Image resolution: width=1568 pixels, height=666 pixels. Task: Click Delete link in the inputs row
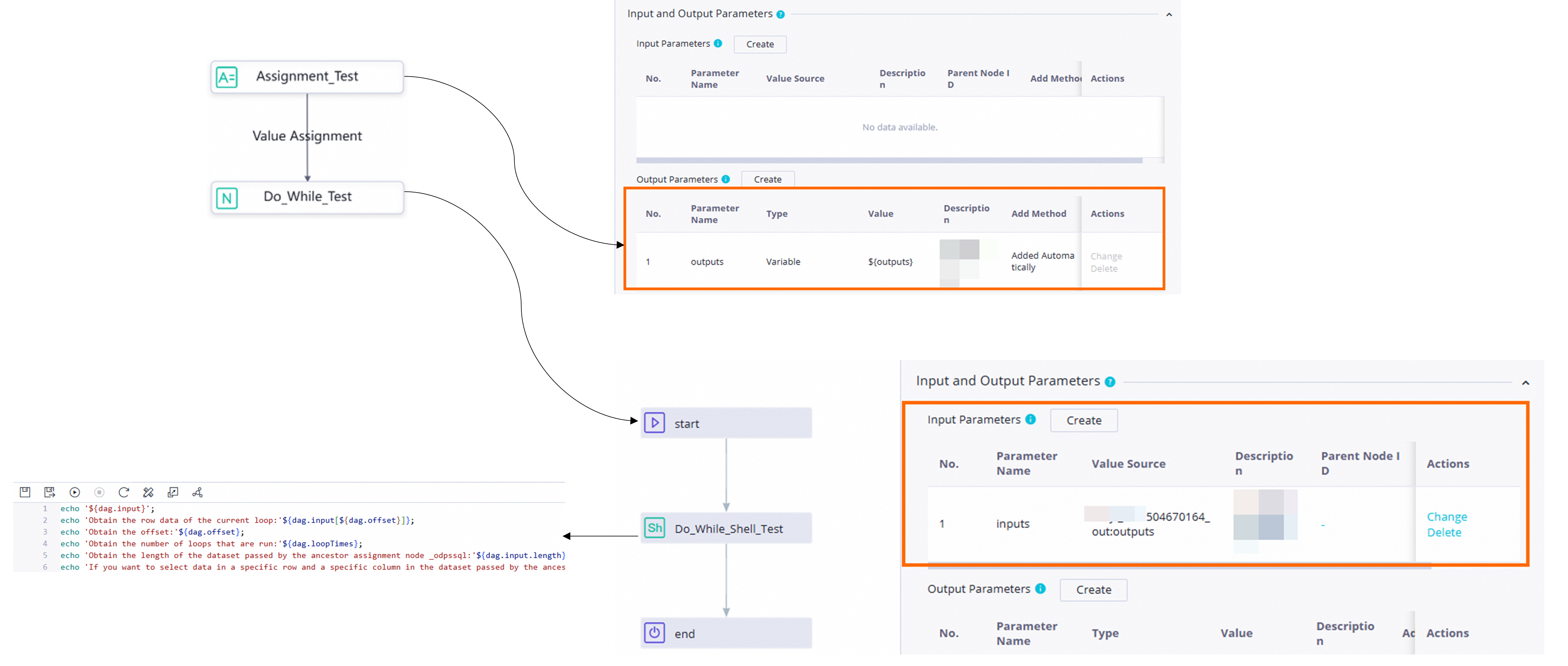pos(1444,532)
